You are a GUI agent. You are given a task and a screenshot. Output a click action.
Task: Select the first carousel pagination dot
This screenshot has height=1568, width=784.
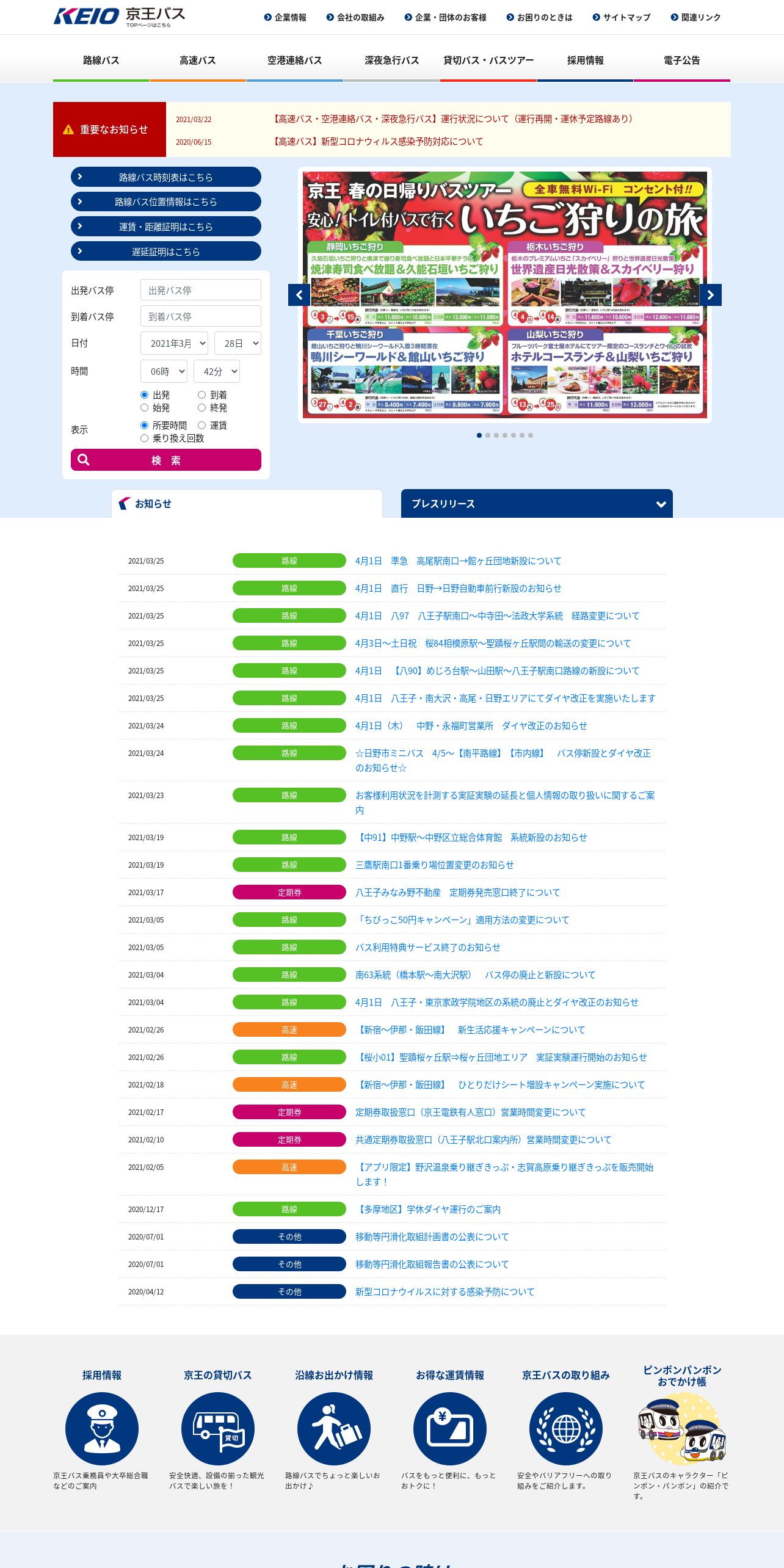(479, 435)
